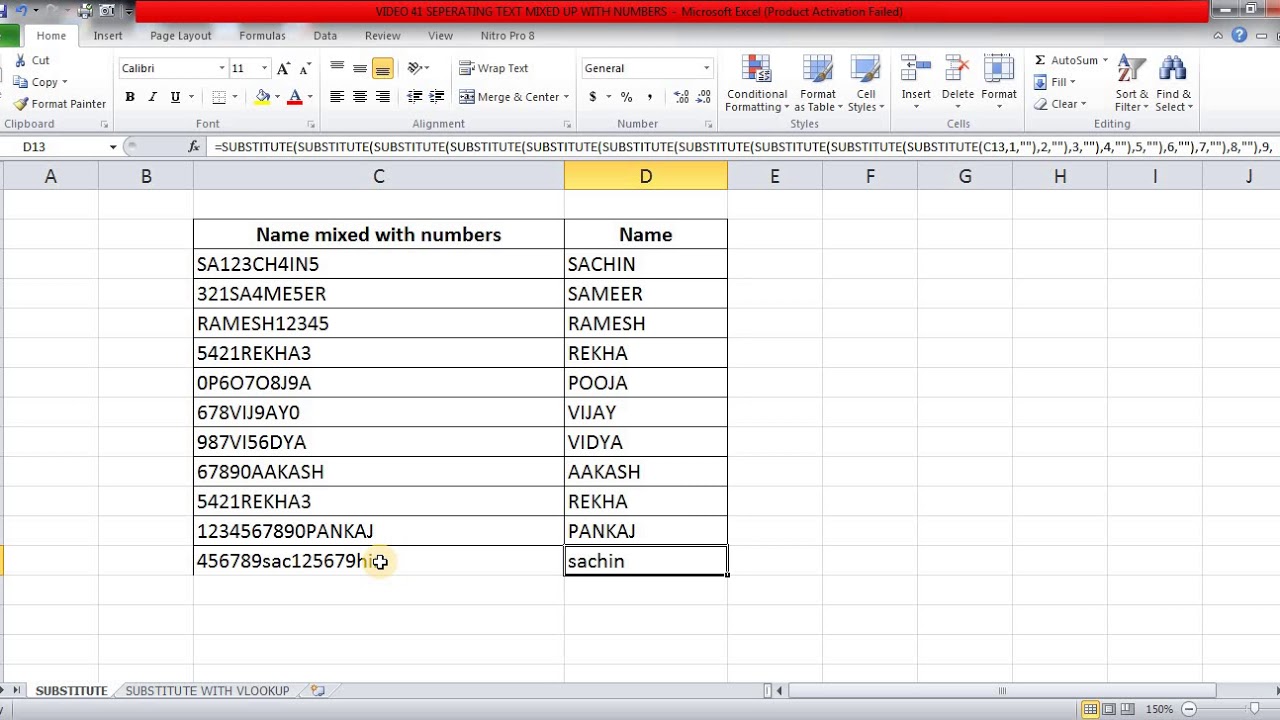Toggle align text right

382,97
